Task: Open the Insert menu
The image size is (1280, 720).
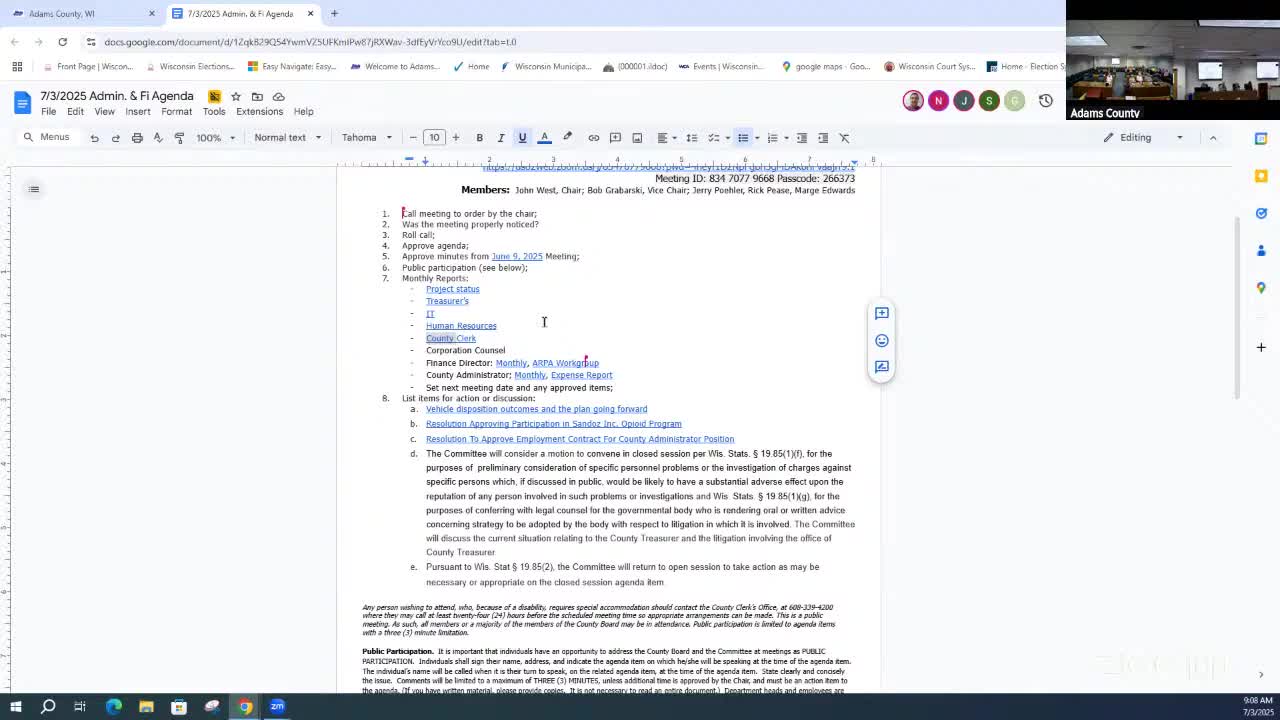Action: (137, 112)
